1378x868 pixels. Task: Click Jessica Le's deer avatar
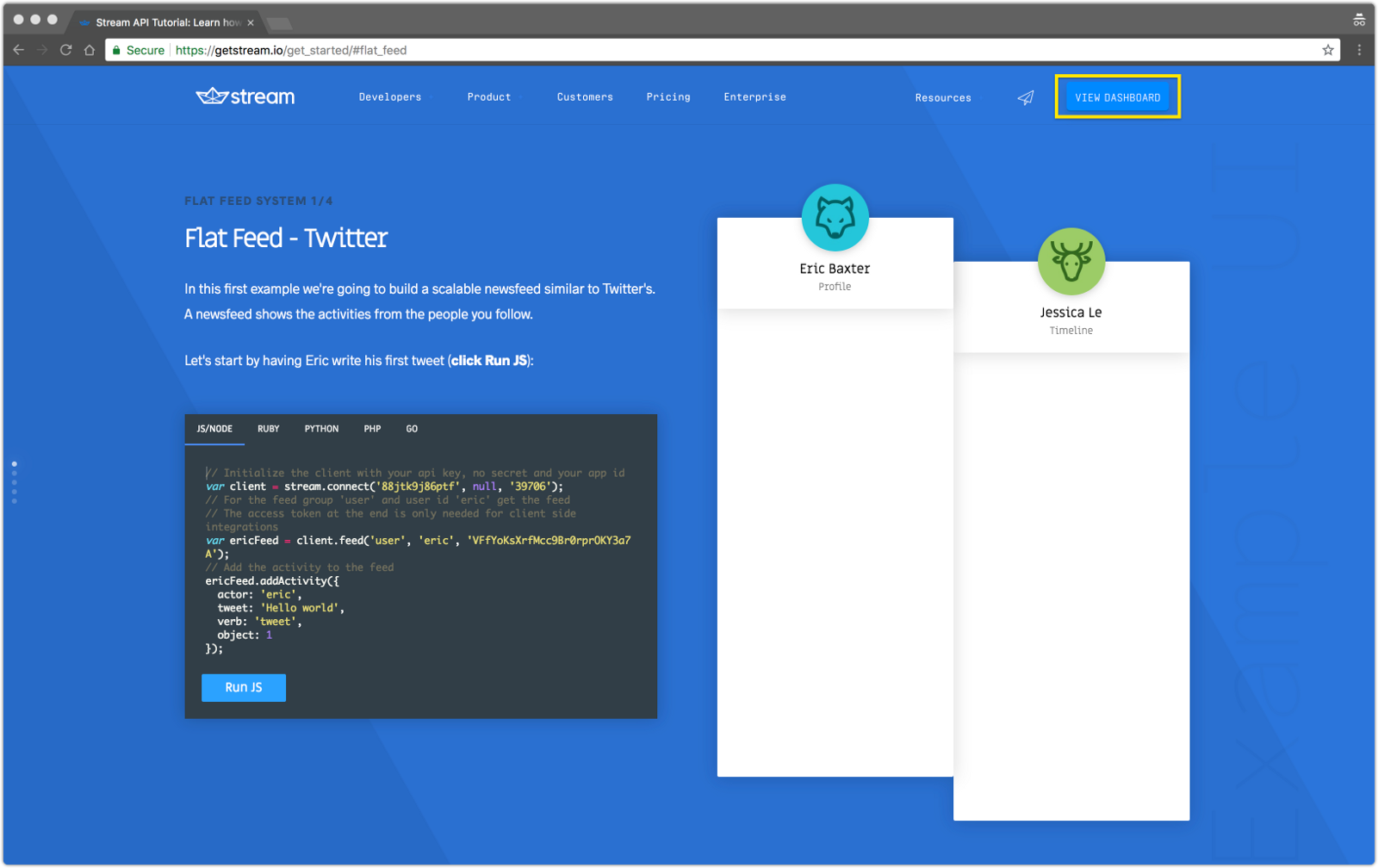tap(1071, 261)
